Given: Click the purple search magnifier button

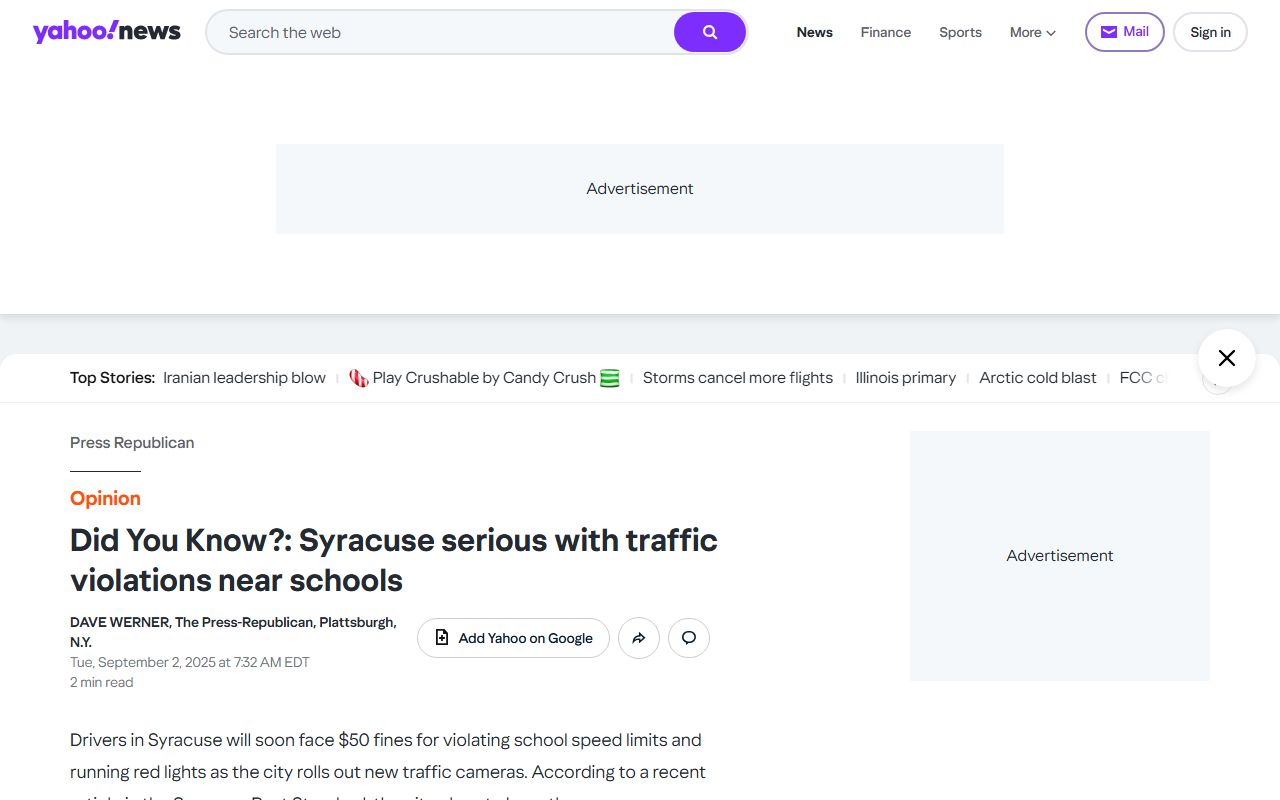Looking at the screenshot, I should [710, 32].
